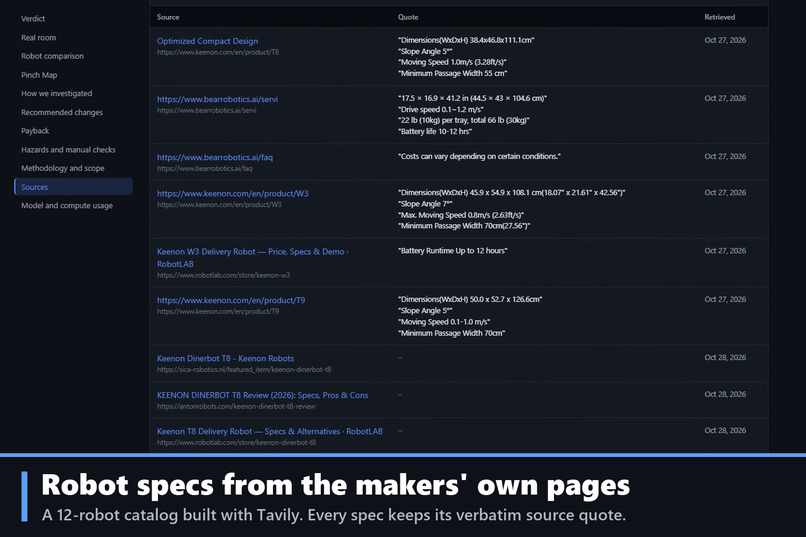The image size is (806, 537).
Task: Open the bearrobotics.ai/servi source link
Action: 217,99
